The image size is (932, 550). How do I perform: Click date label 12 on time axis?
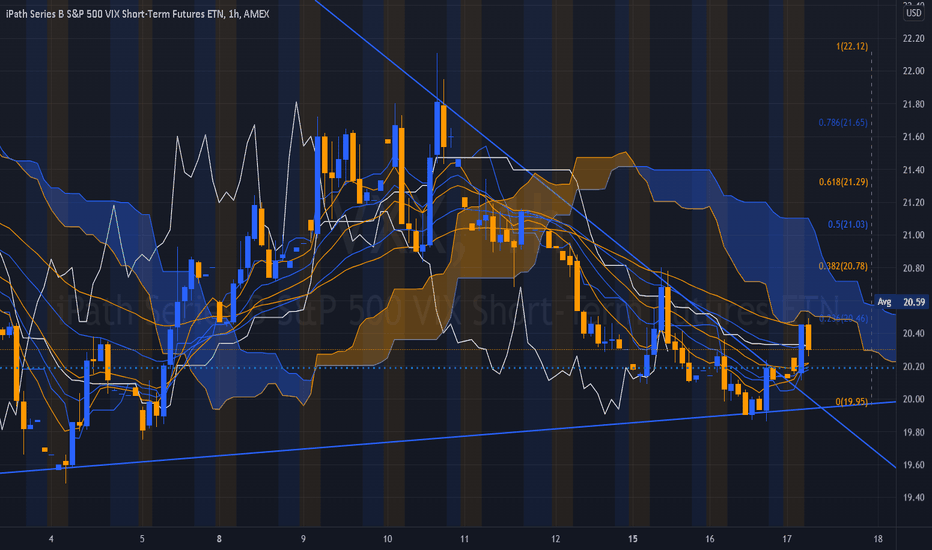pyautogui.click(x=555, y=539)
